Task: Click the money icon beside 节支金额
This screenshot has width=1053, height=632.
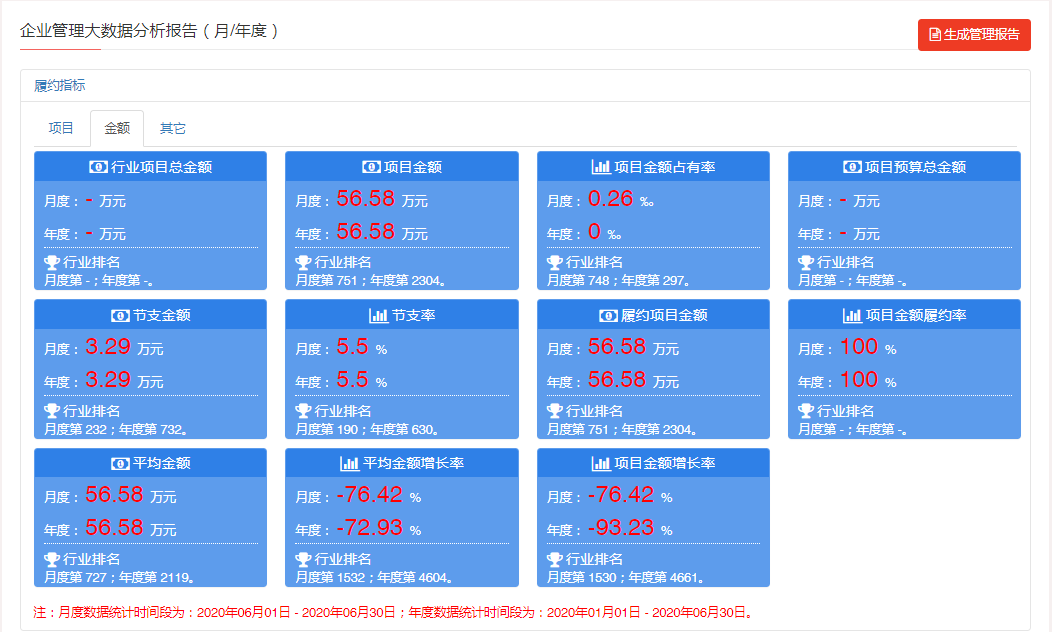Action: (119, 315)
